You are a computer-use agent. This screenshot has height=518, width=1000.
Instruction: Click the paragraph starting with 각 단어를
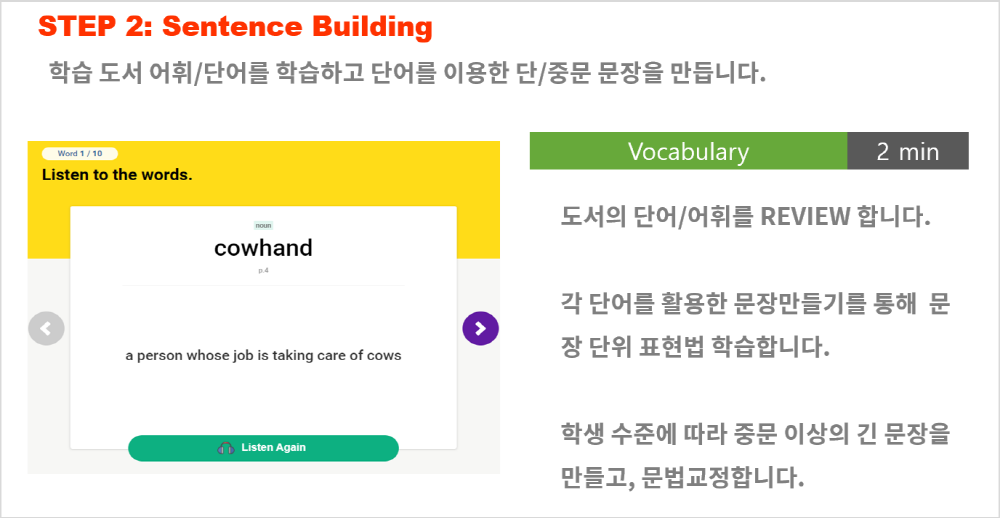click(755, 327)
